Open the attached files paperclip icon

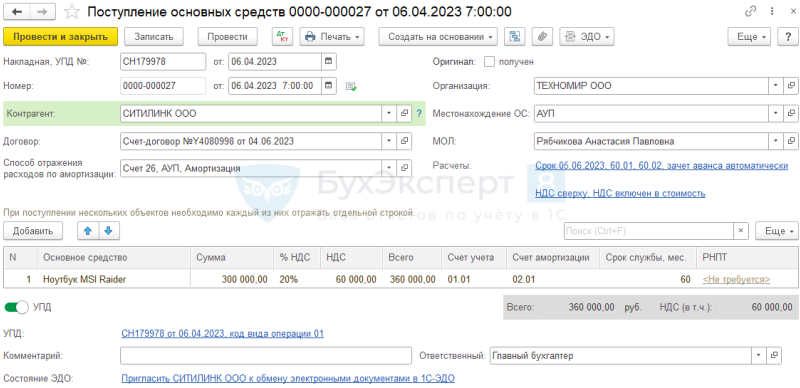pos(542,37)
